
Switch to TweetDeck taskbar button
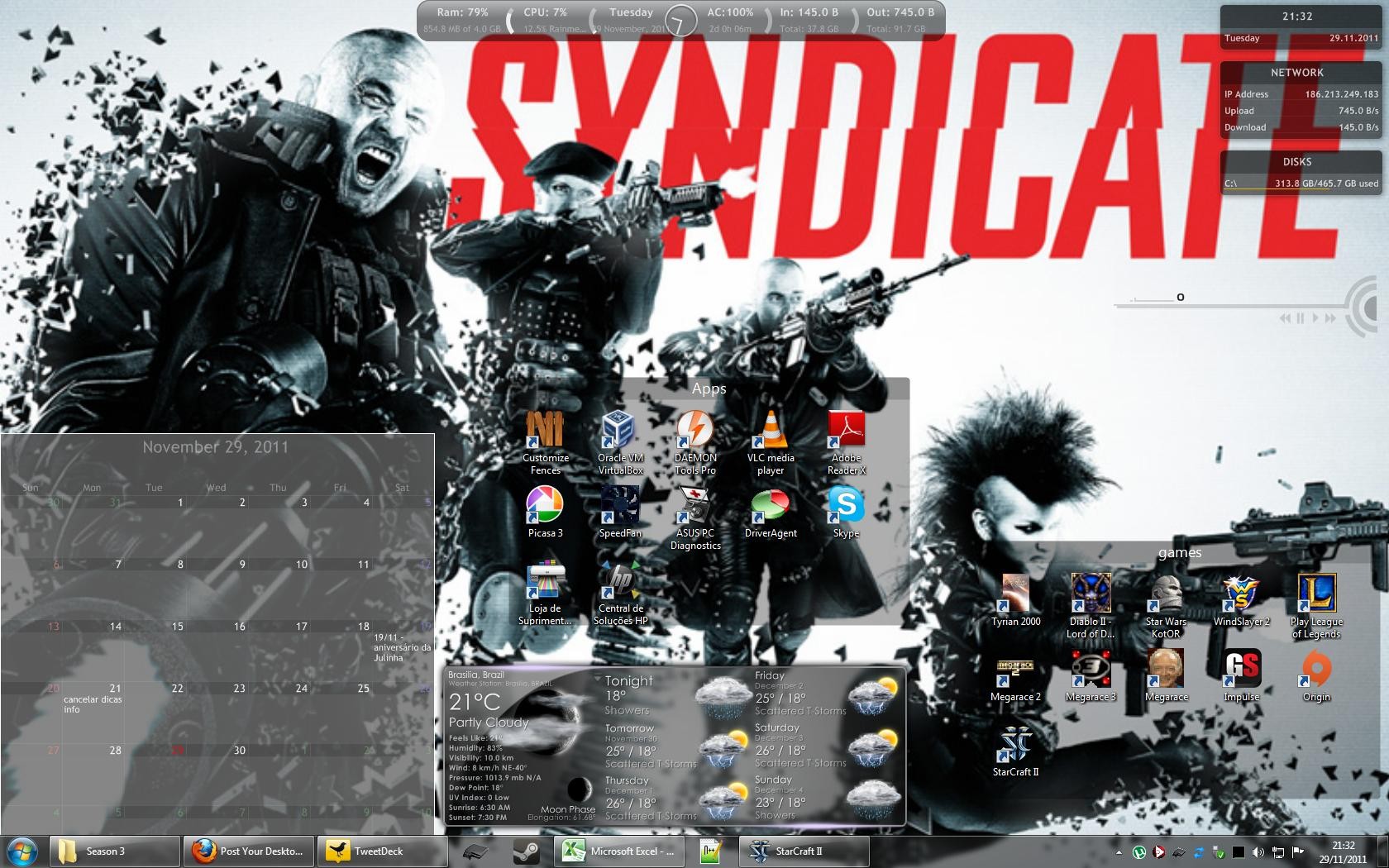(x=382, y=851)
